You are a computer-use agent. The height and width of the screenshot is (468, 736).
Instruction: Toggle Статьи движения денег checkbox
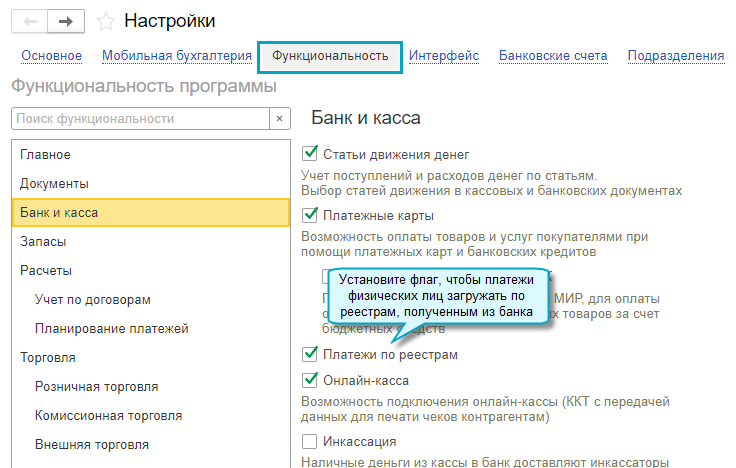pyautogui.click(x=310, y=154)
